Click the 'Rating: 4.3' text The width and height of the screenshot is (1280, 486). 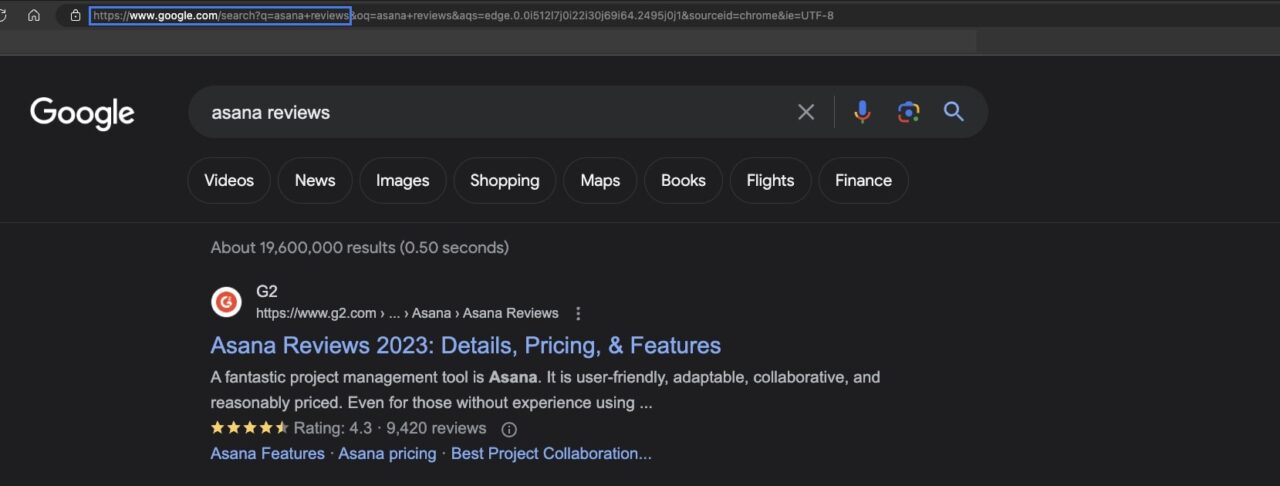coord(333,429)
